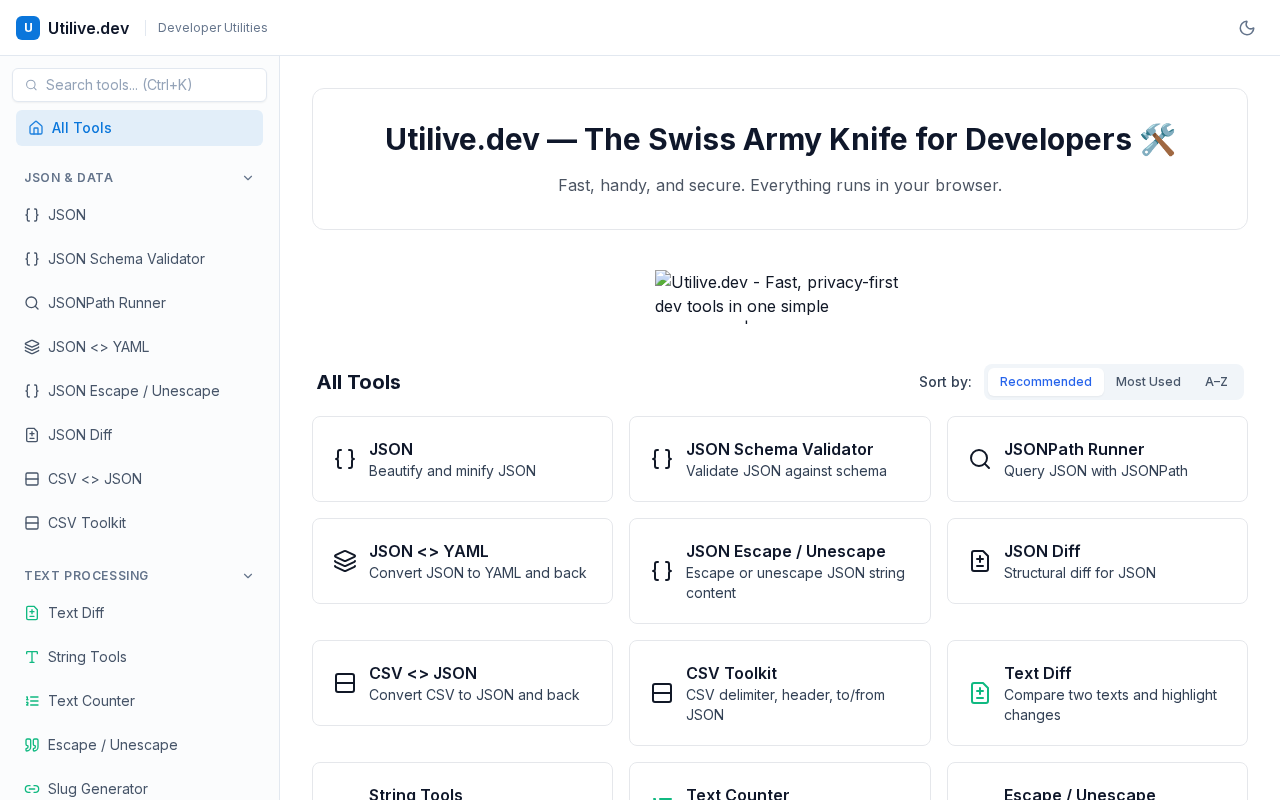This screenshot has width=1280, height=800.
Task: Collapse the Text Processing section
Action: point(248,576)
